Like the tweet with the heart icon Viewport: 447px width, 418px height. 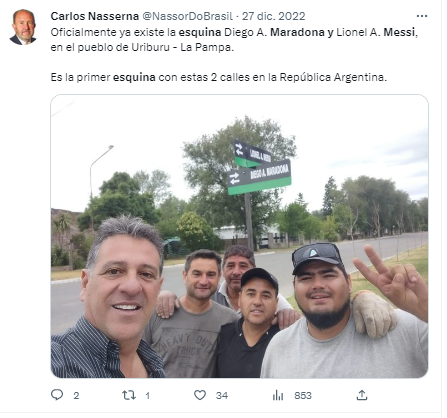pos(200,395)
